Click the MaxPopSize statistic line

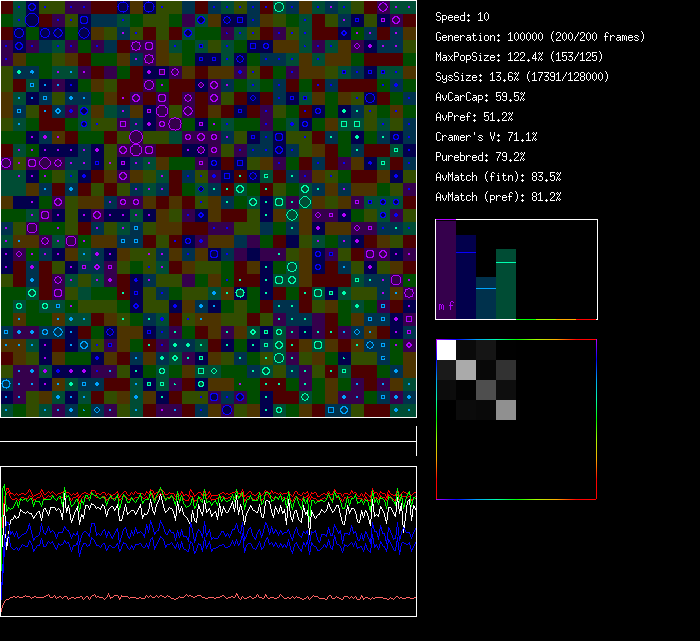tap(521, 57)
